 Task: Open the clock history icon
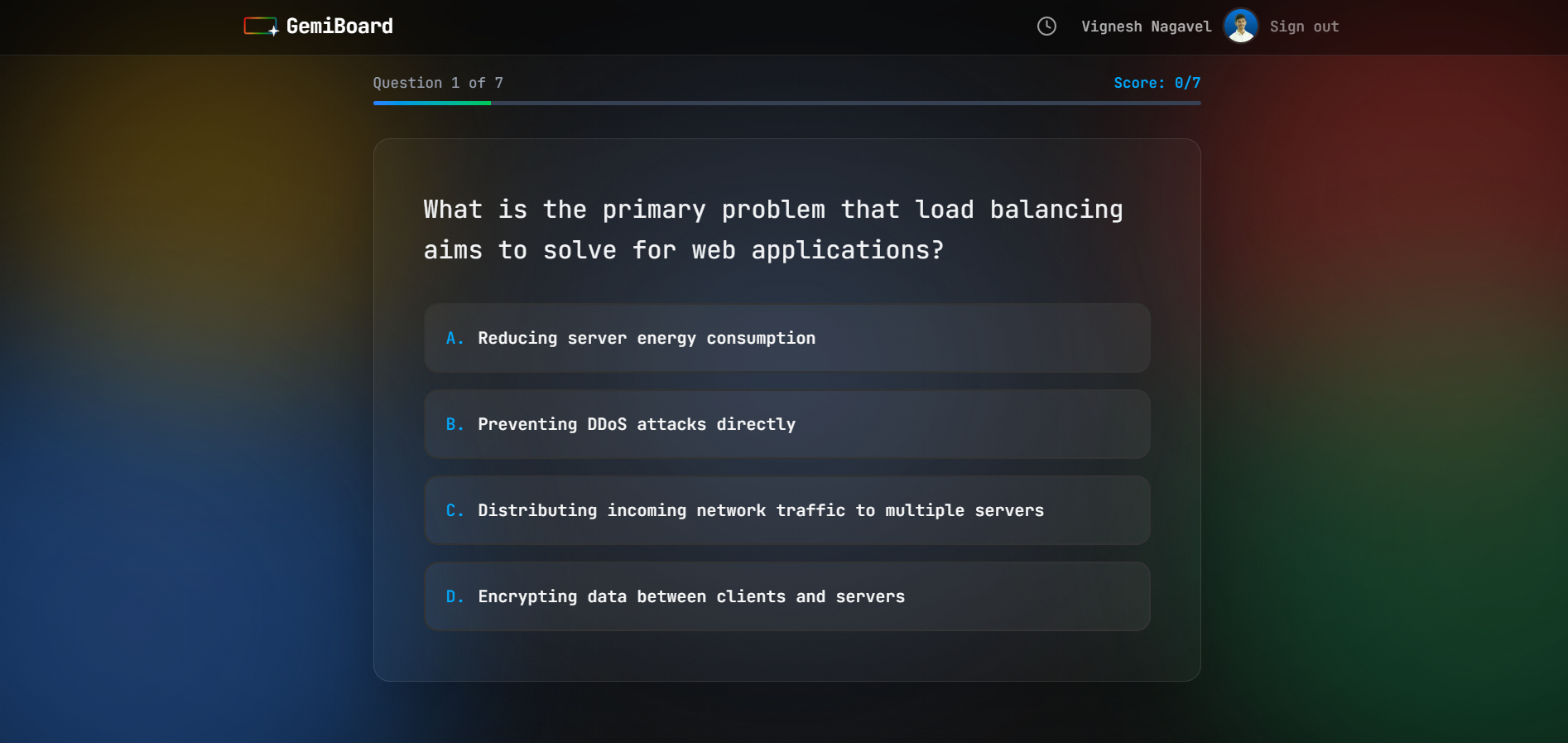click(x=1046, y=27)
